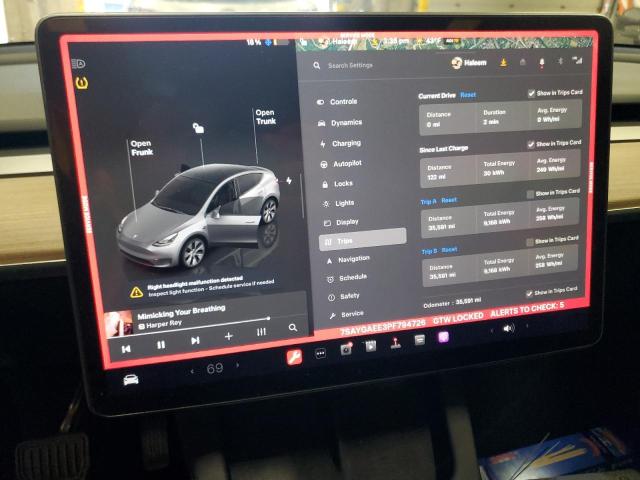The image size is (640, 480).
Task: Tap the headlight status icon
Action: [x=78, y=63]
